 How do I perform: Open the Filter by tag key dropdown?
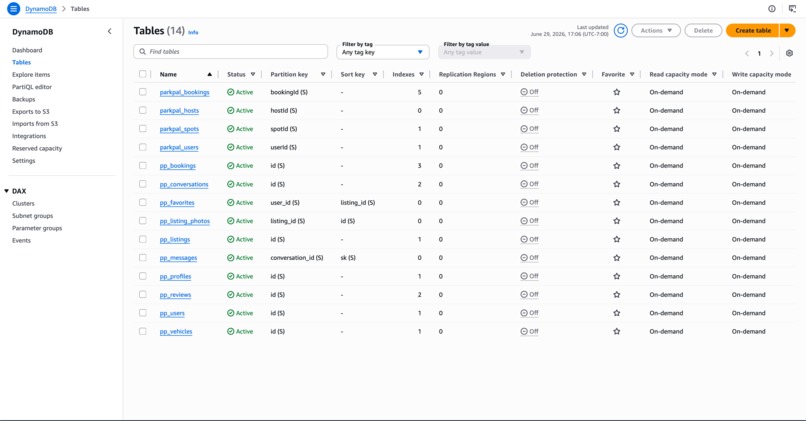[383, 52]
